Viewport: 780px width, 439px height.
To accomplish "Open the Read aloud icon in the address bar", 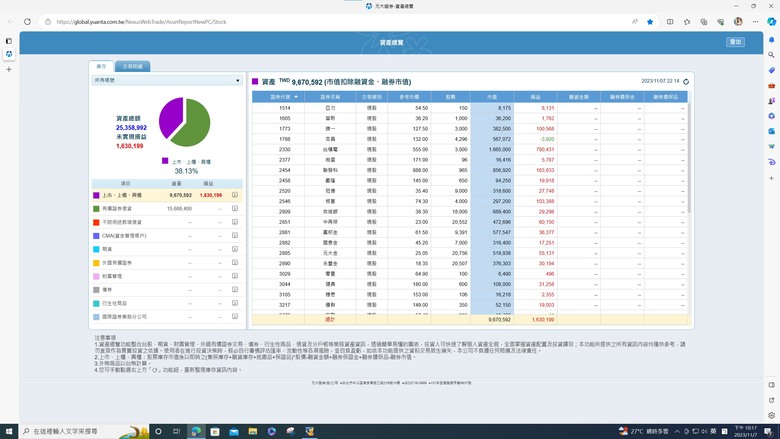I will click(x=635, y=22).
